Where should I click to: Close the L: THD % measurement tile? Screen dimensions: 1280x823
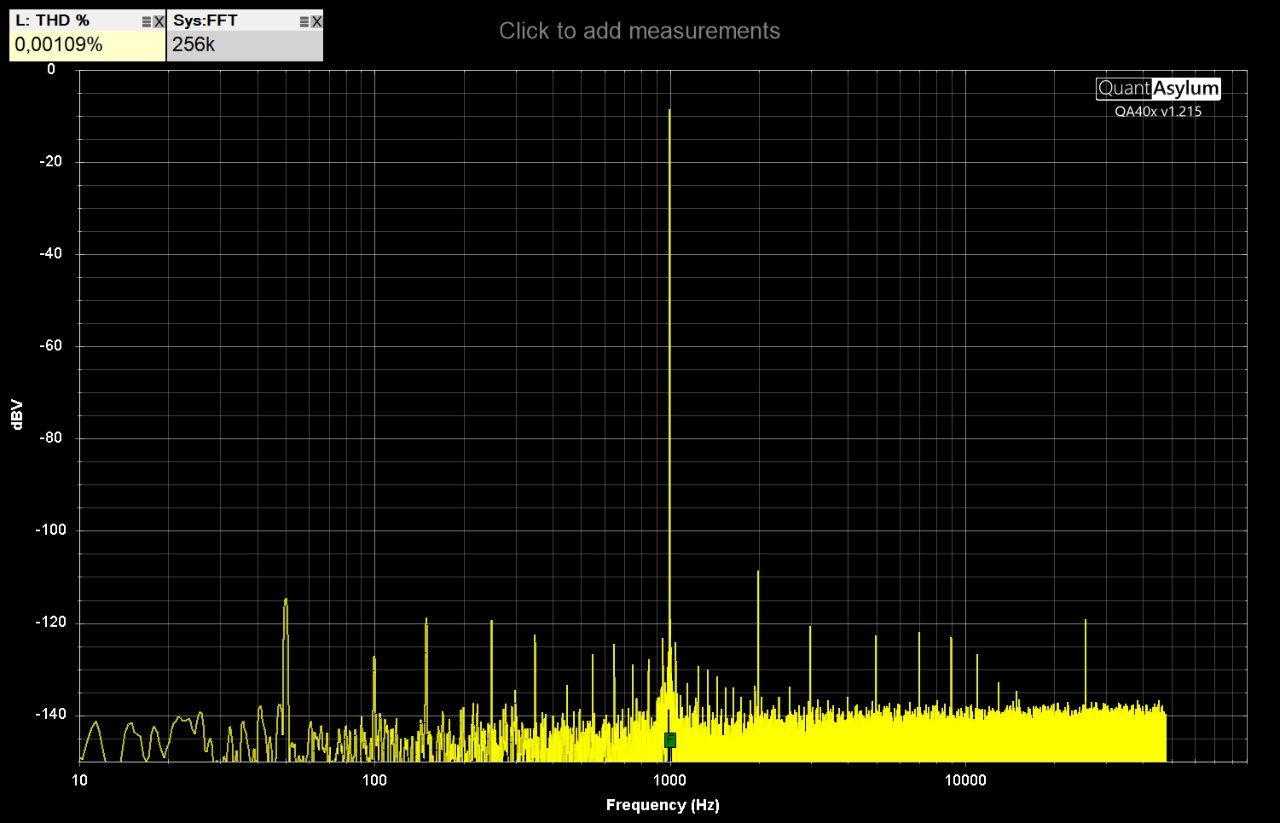(x=158, y=21)
